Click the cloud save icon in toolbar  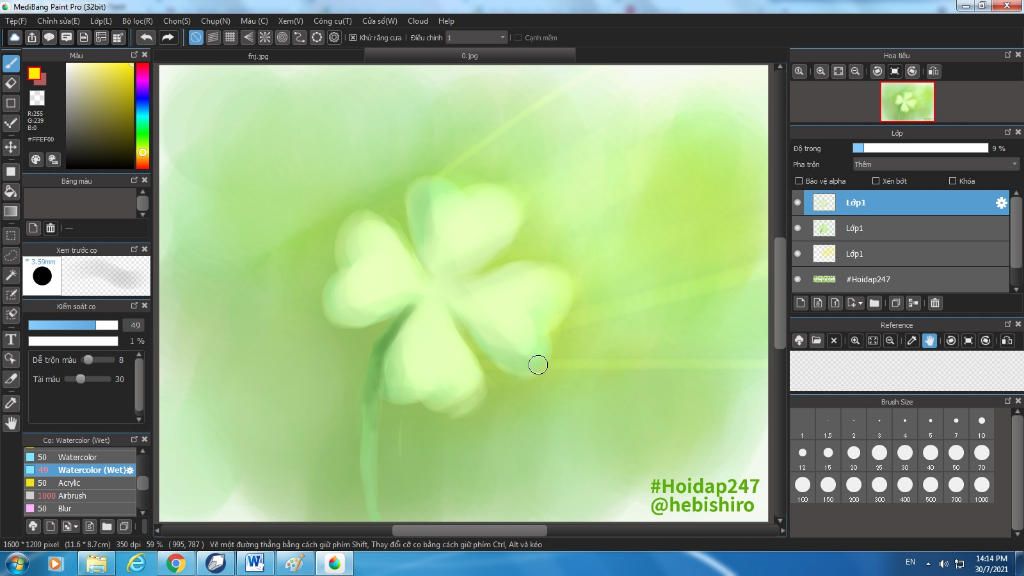14,37
